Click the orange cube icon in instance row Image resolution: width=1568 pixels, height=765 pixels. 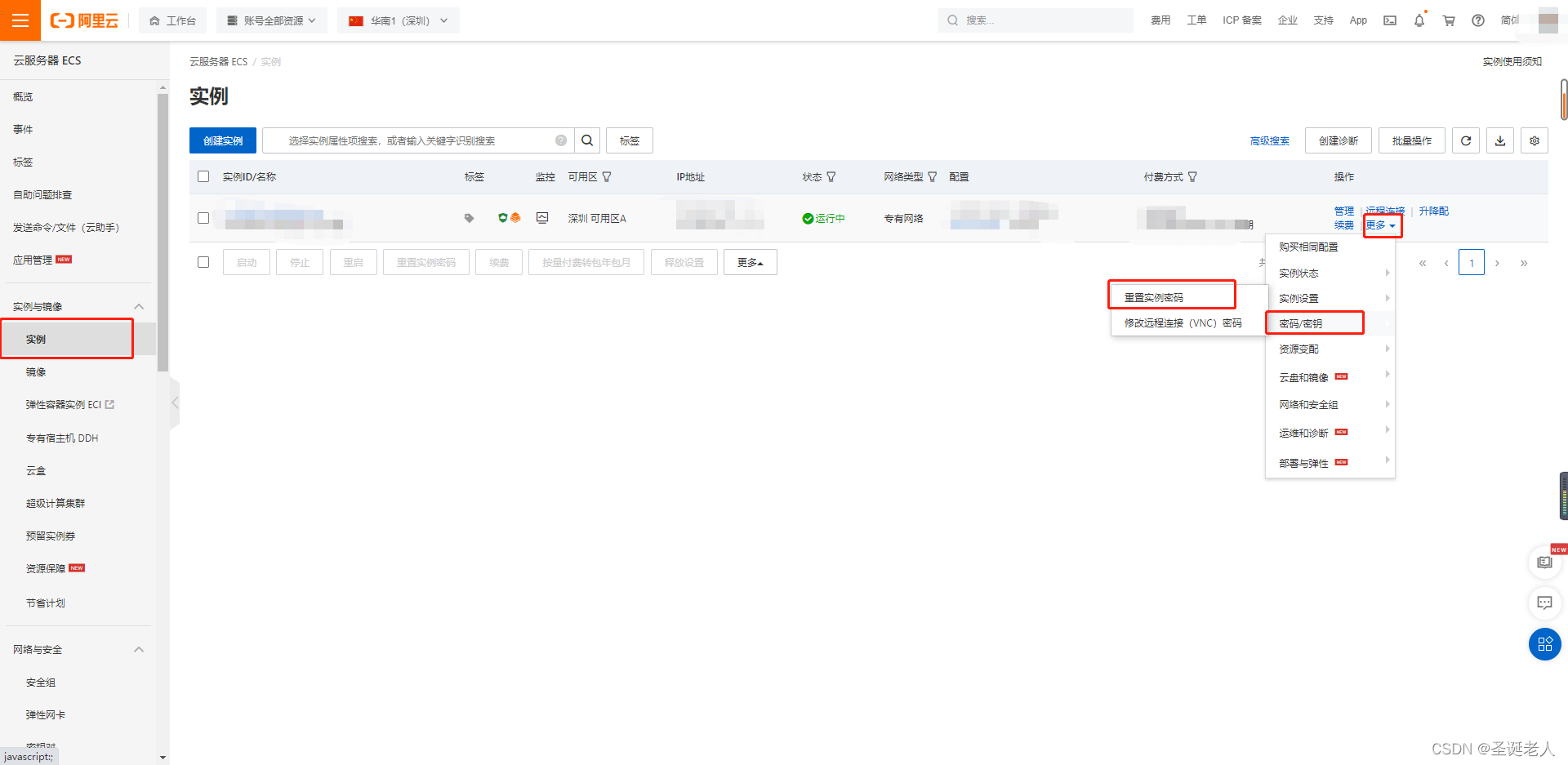[x=515, y=217]
